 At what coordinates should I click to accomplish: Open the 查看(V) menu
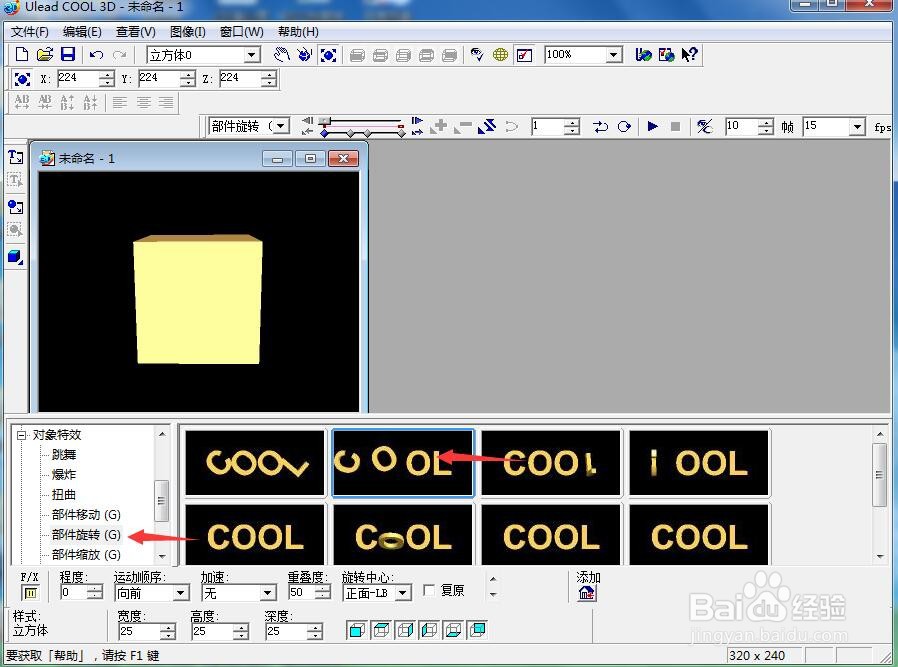pos(136,32)
